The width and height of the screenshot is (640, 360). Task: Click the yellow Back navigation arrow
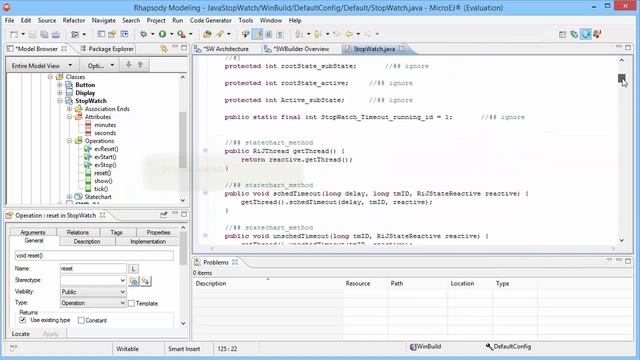(349, 34)
